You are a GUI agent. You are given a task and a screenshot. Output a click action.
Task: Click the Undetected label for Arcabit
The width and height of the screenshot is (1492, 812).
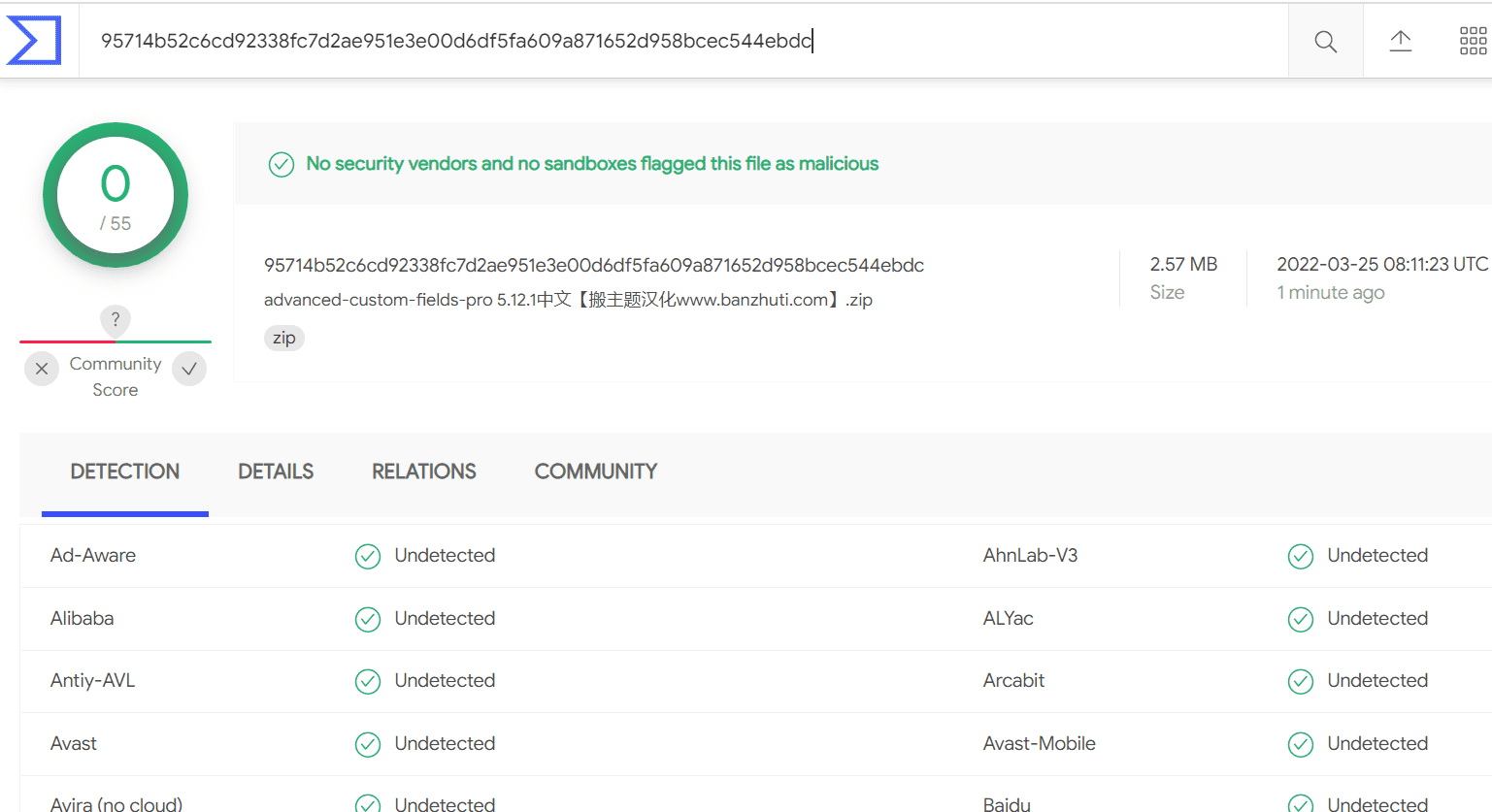[1377, 680]
